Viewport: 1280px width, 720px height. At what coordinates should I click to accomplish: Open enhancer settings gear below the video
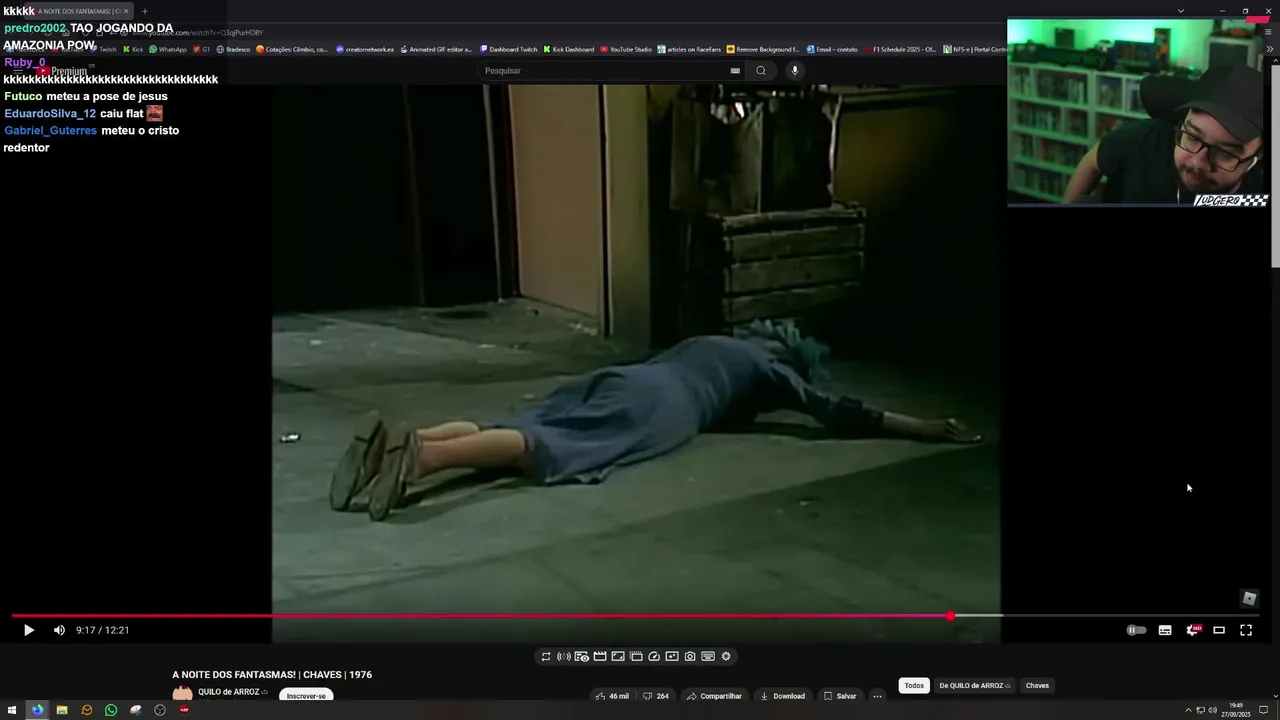(726, 657)
